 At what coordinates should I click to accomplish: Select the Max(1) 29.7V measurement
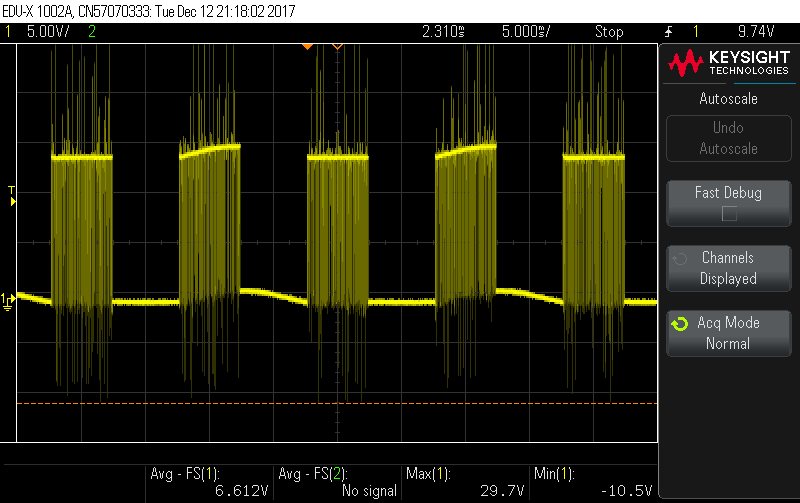pos(465,482)
